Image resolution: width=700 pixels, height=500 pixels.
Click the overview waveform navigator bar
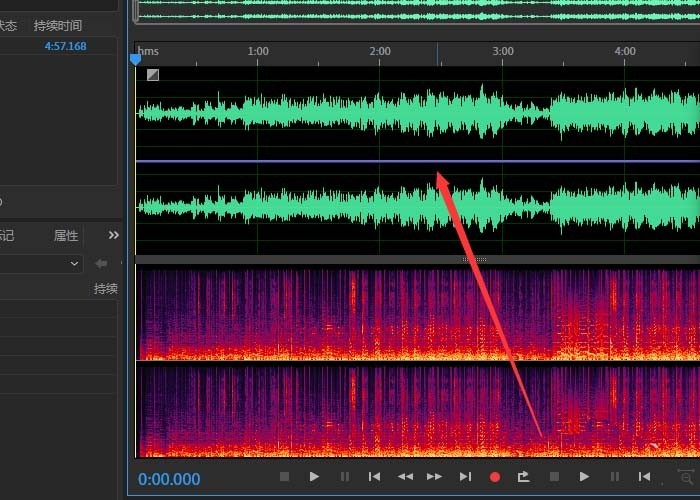(x=417, y=11)
